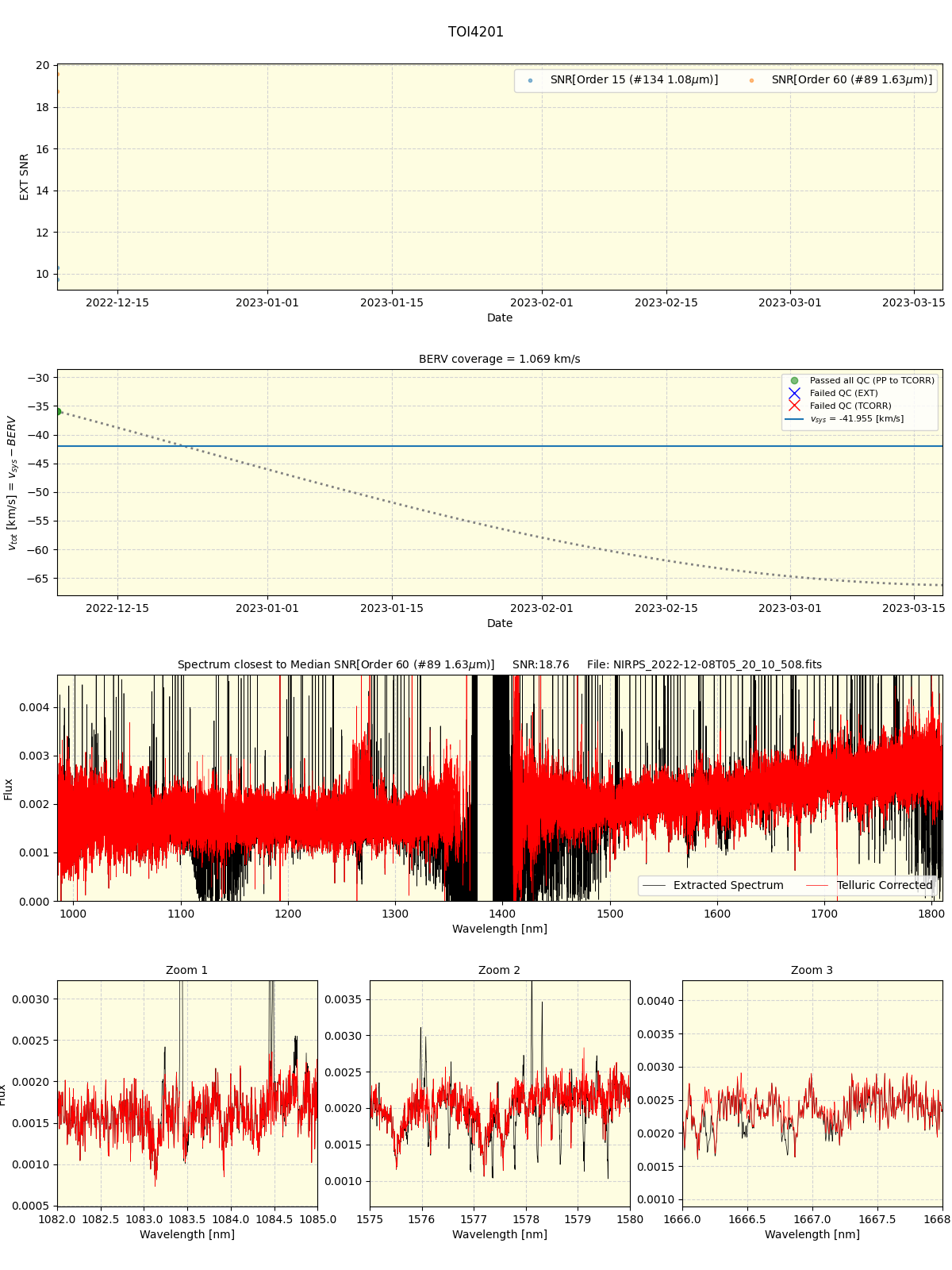Click the 1700 wavelength tick label
Screen dimensions: 952x1270
[824, 914]
